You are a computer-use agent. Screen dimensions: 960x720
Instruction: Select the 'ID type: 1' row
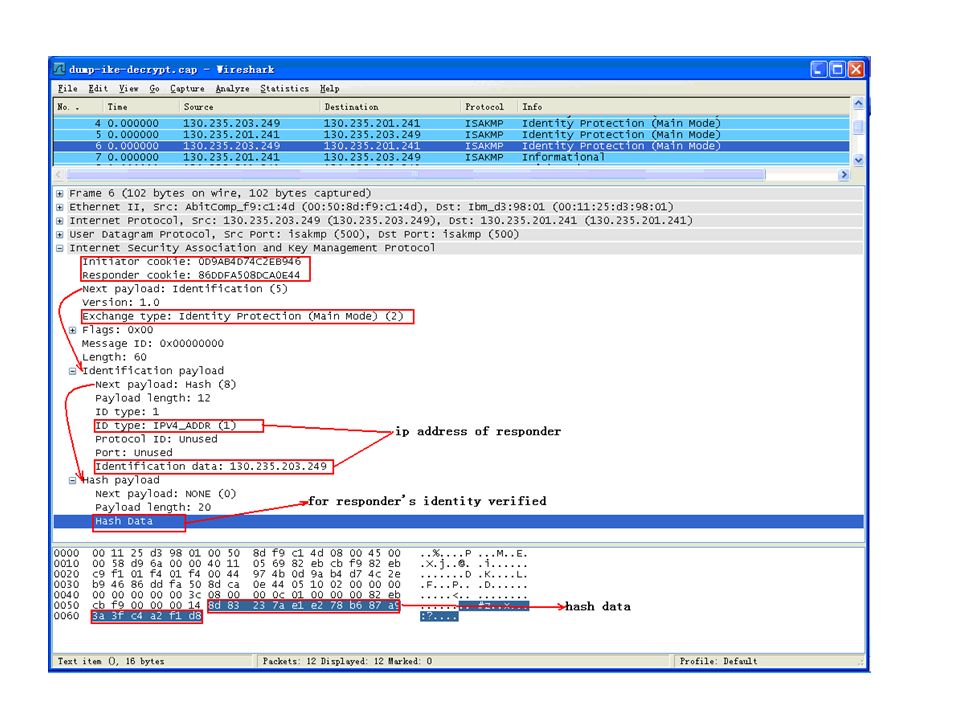pyautogui.click(x=127, y=412)
